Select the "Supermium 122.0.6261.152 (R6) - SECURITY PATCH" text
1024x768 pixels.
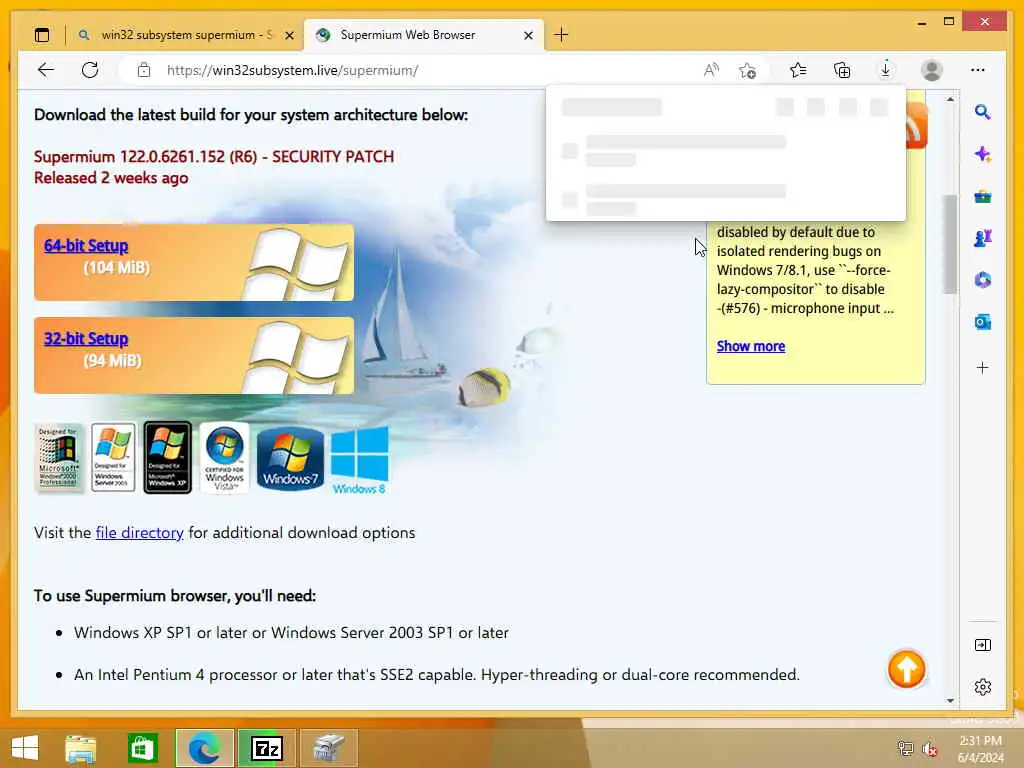[x=214, y=157]
